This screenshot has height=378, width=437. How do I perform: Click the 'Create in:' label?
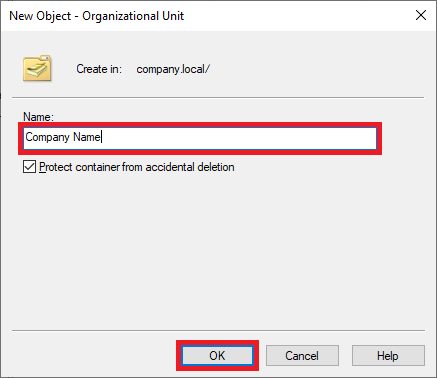tap(99, 69)
